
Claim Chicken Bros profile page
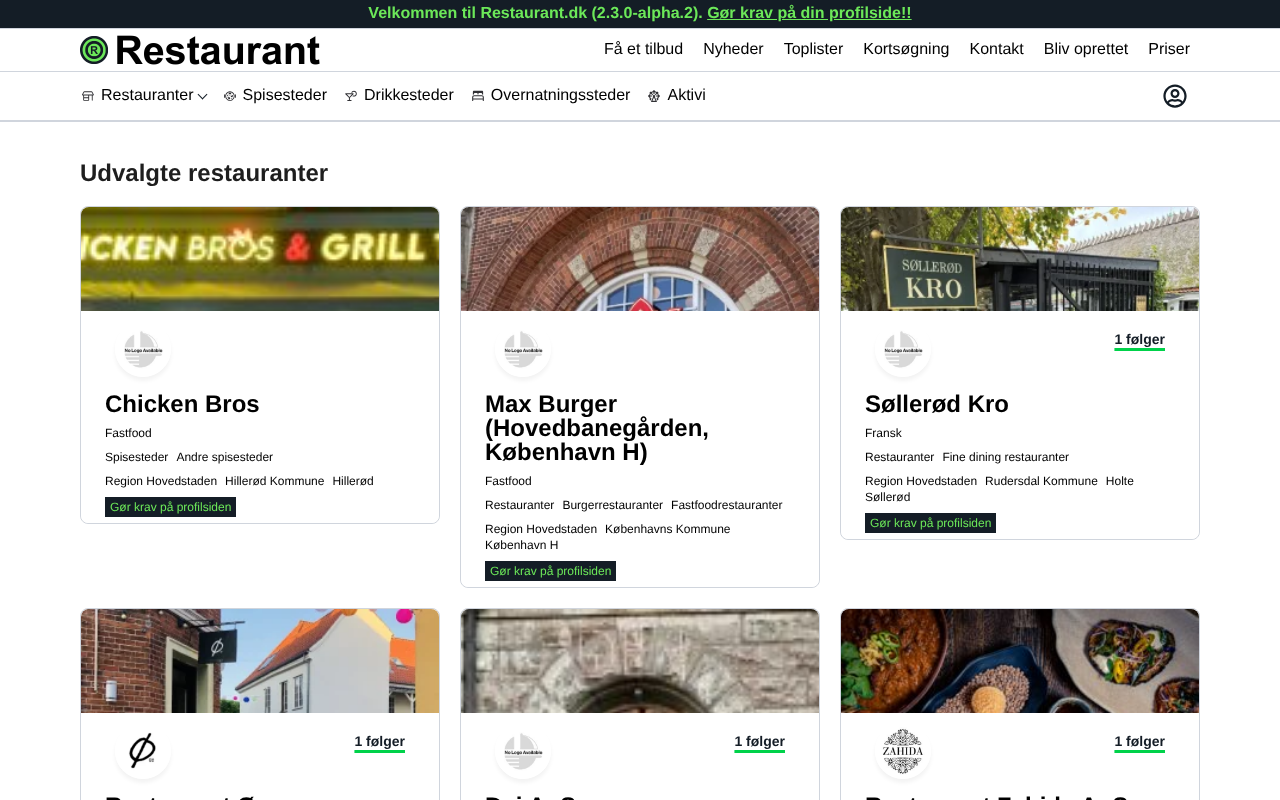coord(170,507)
